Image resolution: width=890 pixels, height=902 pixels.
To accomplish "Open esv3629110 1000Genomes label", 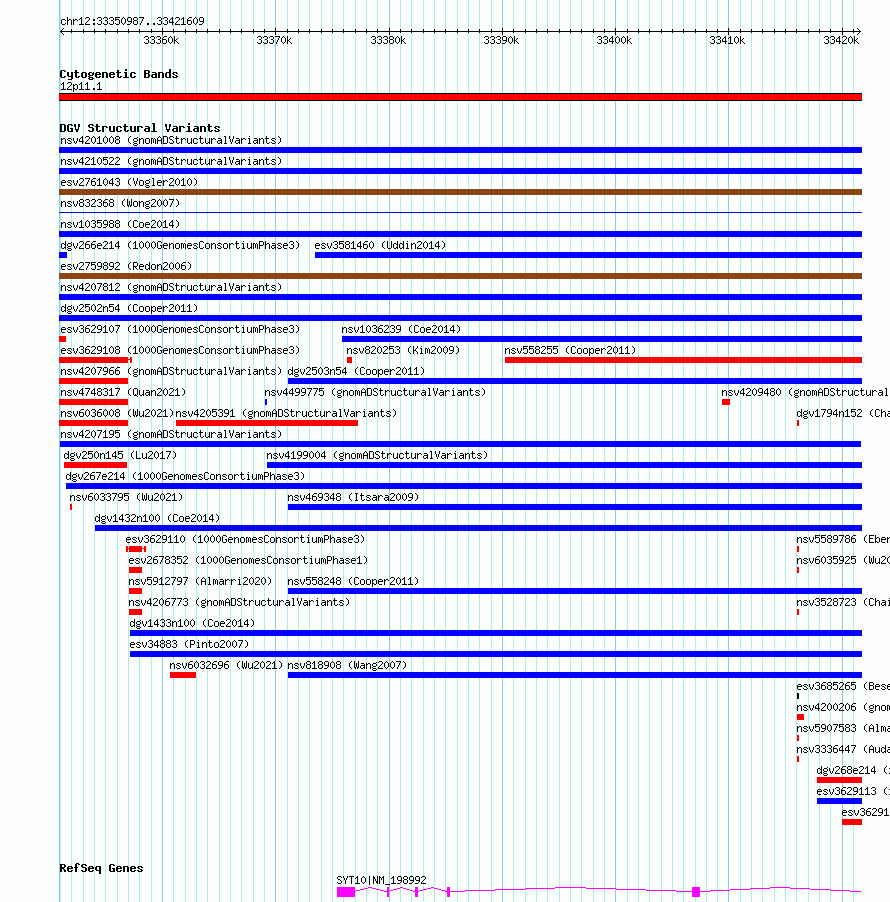I will point(246,539).
